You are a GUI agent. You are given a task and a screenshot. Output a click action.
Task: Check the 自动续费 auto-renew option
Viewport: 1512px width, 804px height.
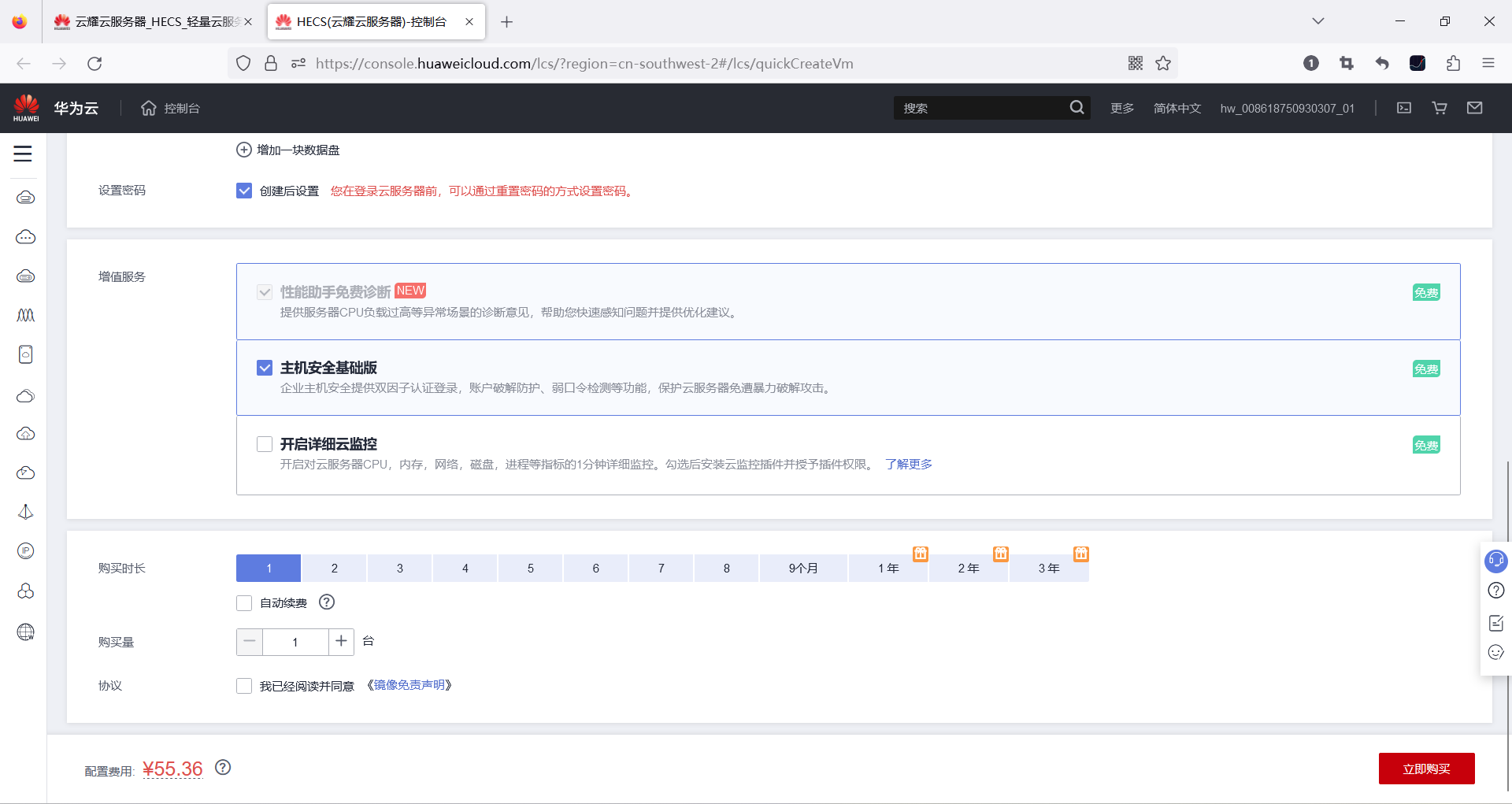tap(244, 602)
